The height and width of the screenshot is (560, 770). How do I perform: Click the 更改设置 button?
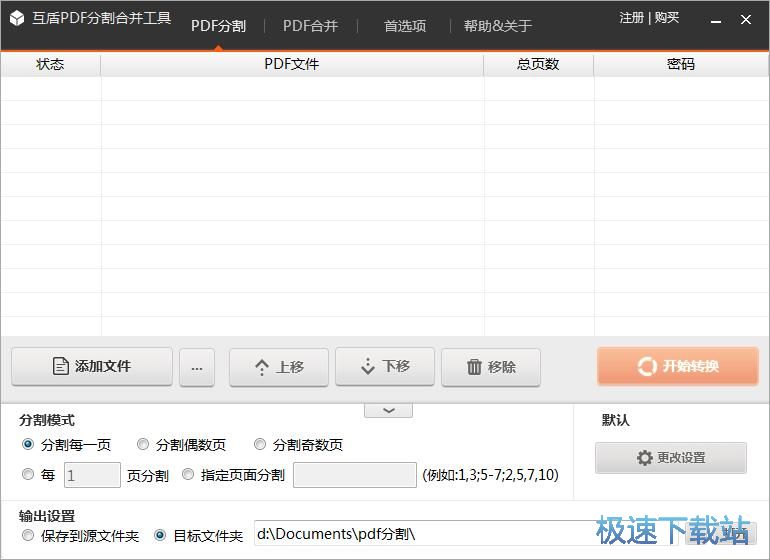pyautogui.click(x=671, y=458)
